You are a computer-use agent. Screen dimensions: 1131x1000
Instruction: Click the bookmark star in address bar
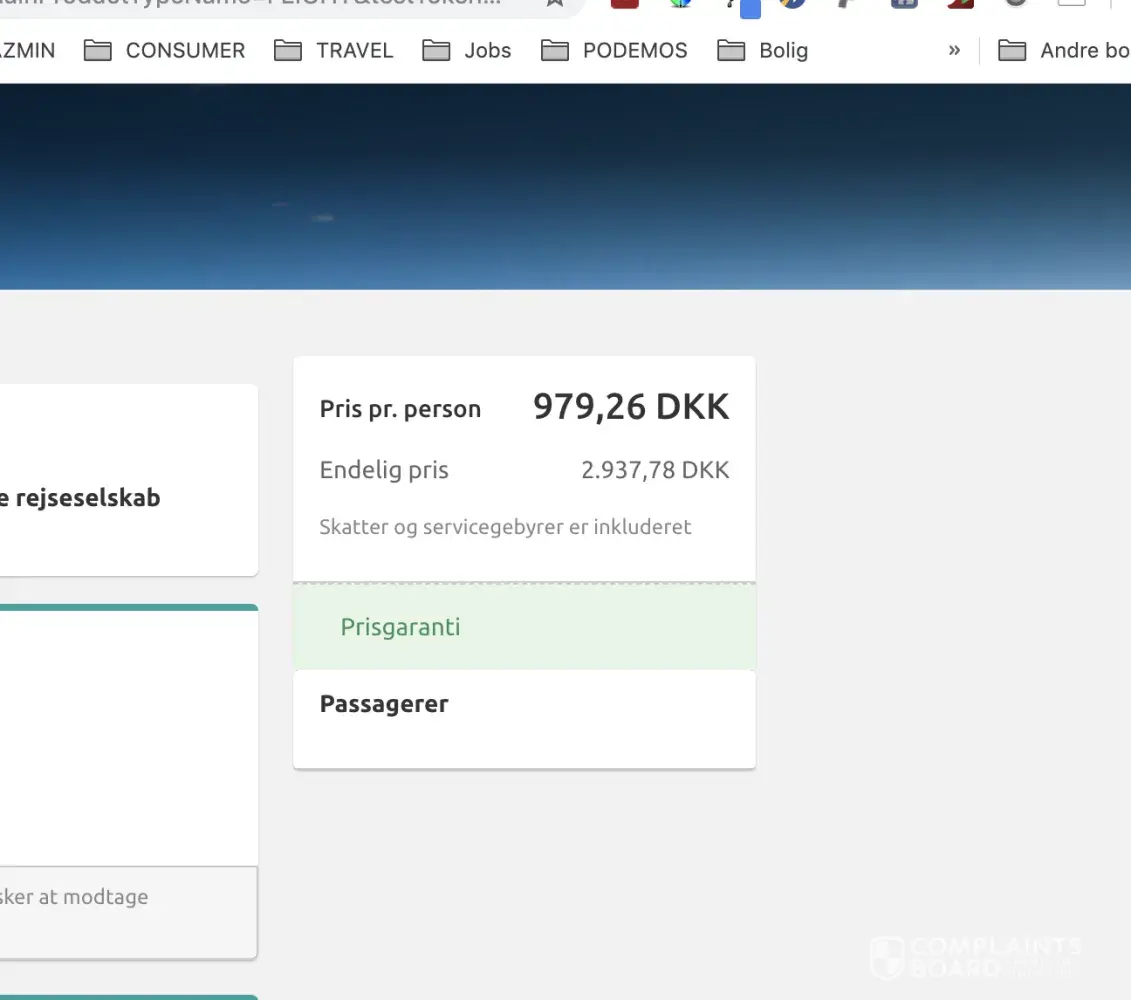click(x=555, y=3)
